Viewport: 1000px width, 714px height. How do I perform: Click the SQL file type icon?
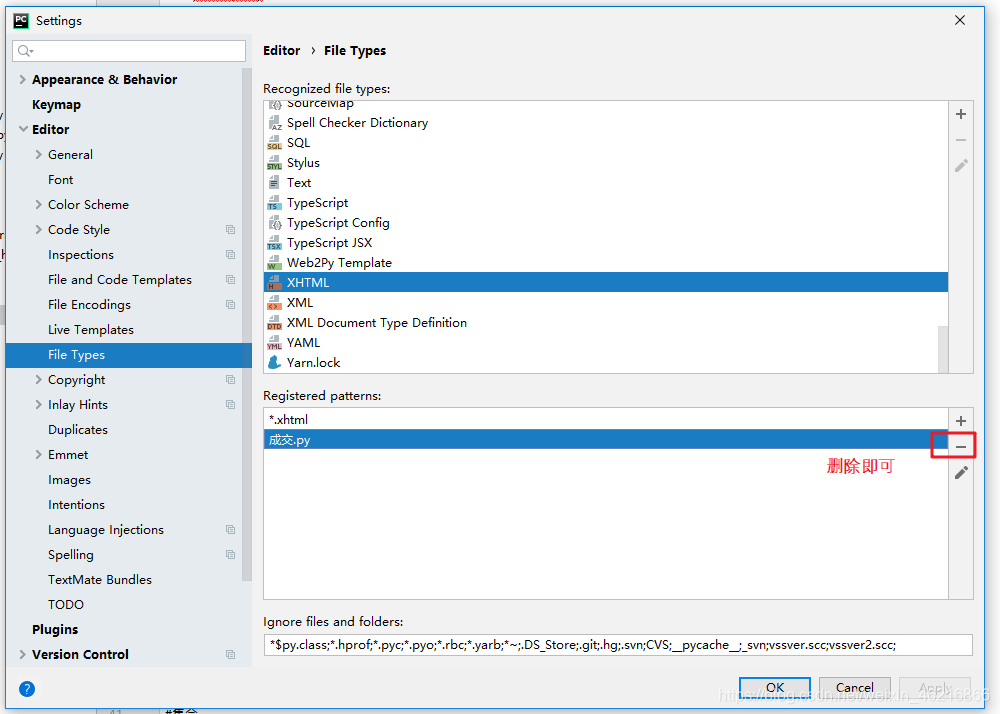274,143
